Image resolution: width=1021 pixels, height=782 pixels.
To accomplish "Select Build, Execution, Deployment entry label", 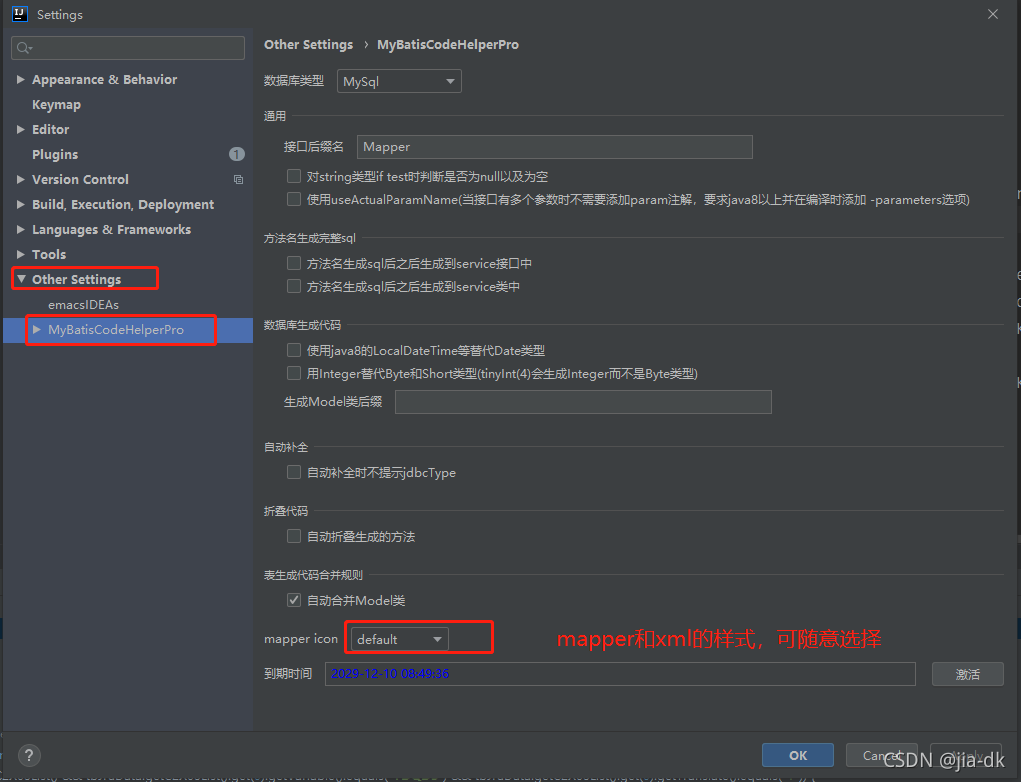I will [123, 204].
